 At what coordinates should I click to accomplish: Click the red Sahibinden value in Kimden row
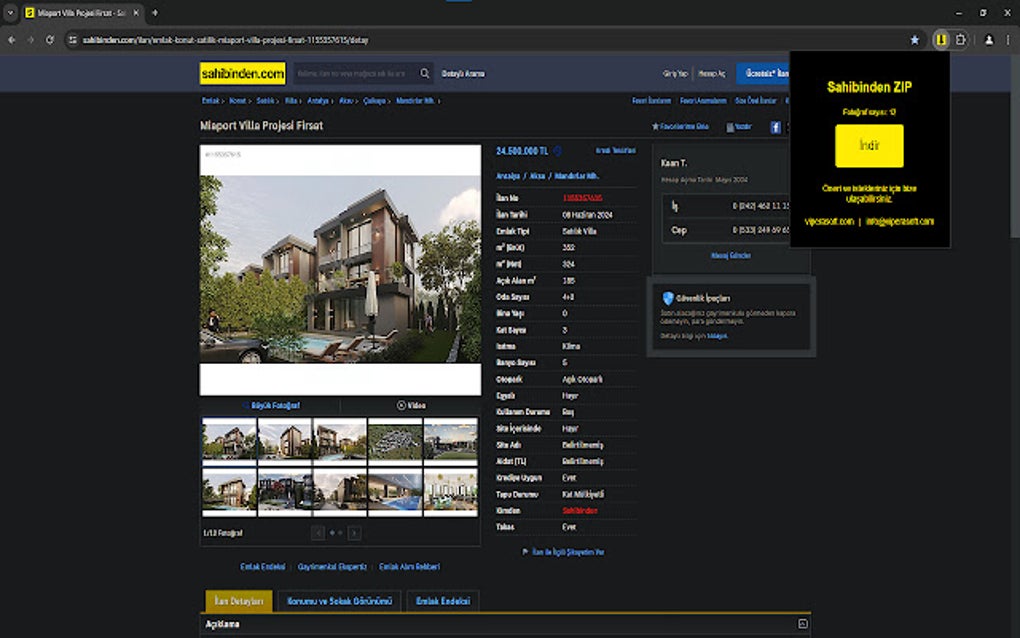(x=580, y=511)
